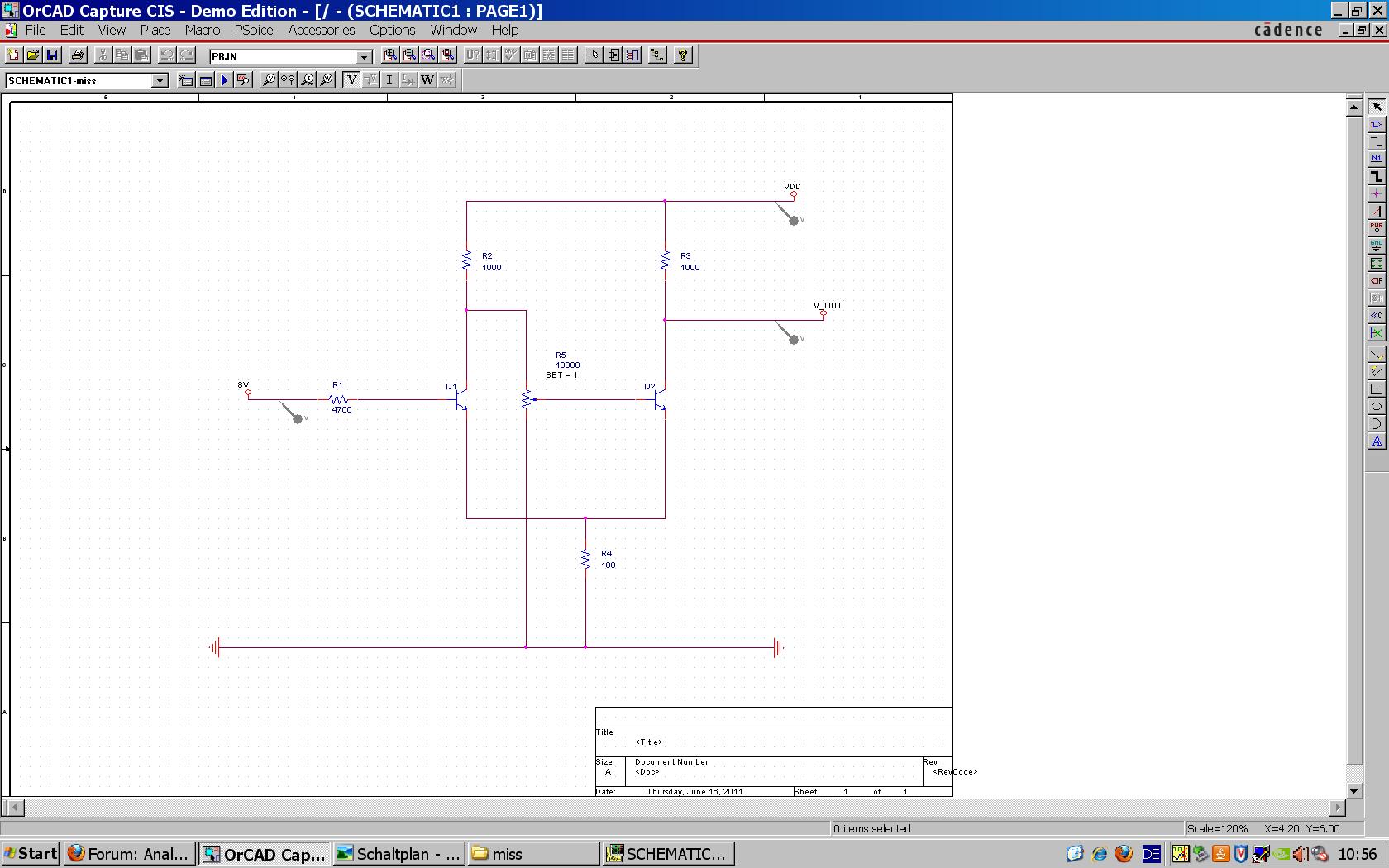This screenshot has width=1389, height=868.
Task: Switch to the Schaltplan taskbar window
Action: pos(399,854)
